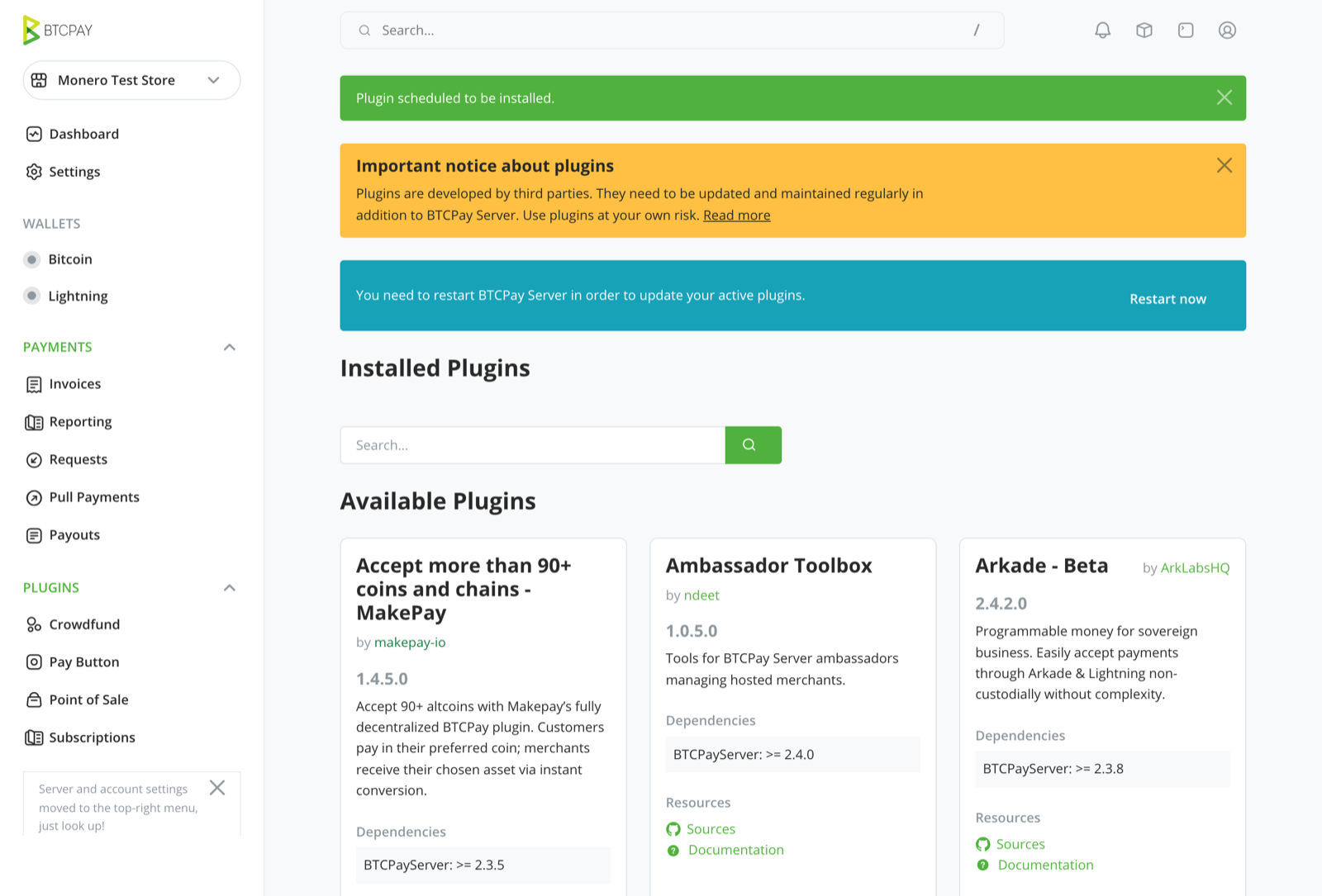Open Reporting
The width and height of the screenshot is (1322, 896).
tap(80, 422)
